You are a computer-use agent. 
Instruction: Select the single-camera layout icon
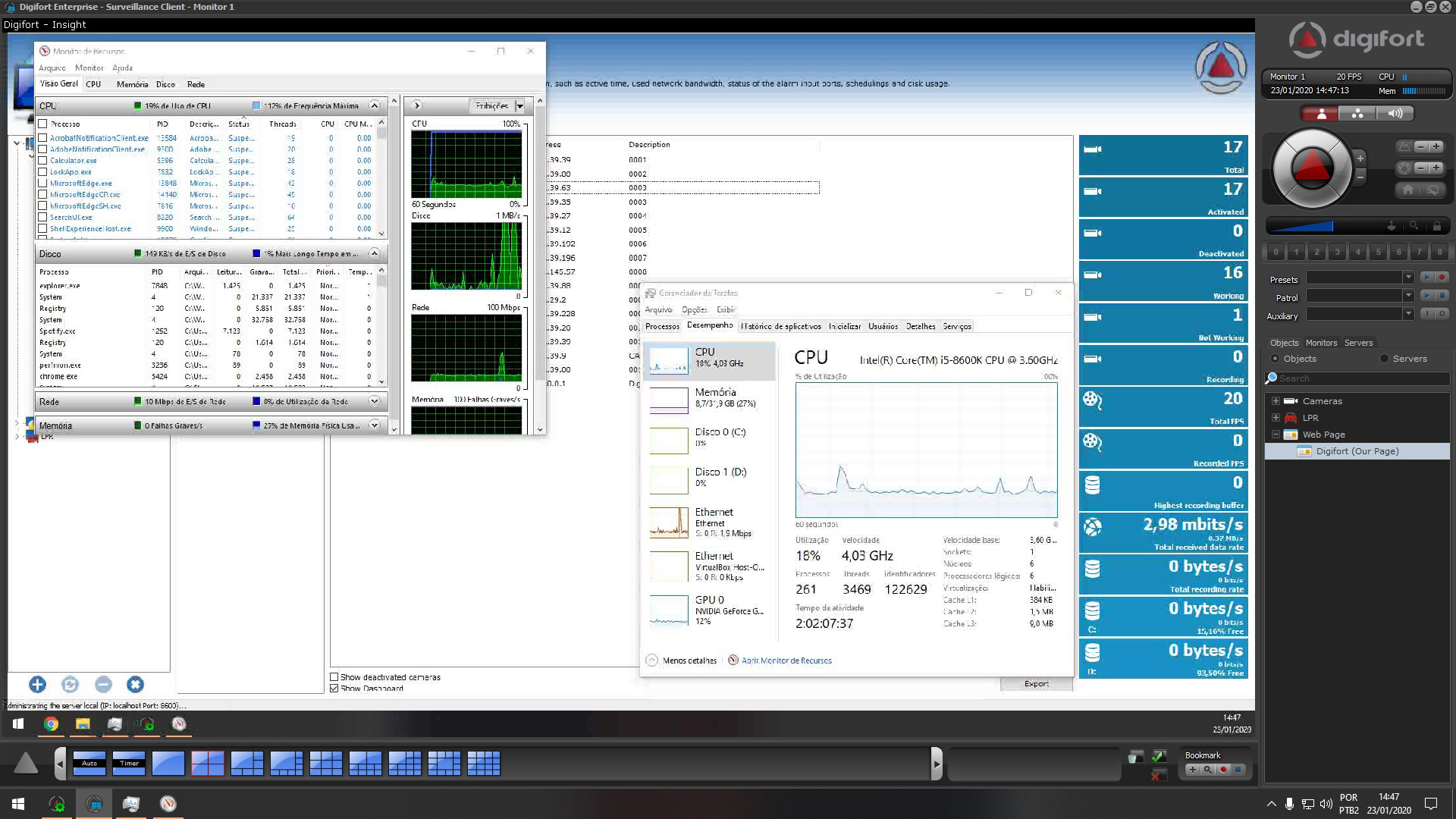pos(168,763)
